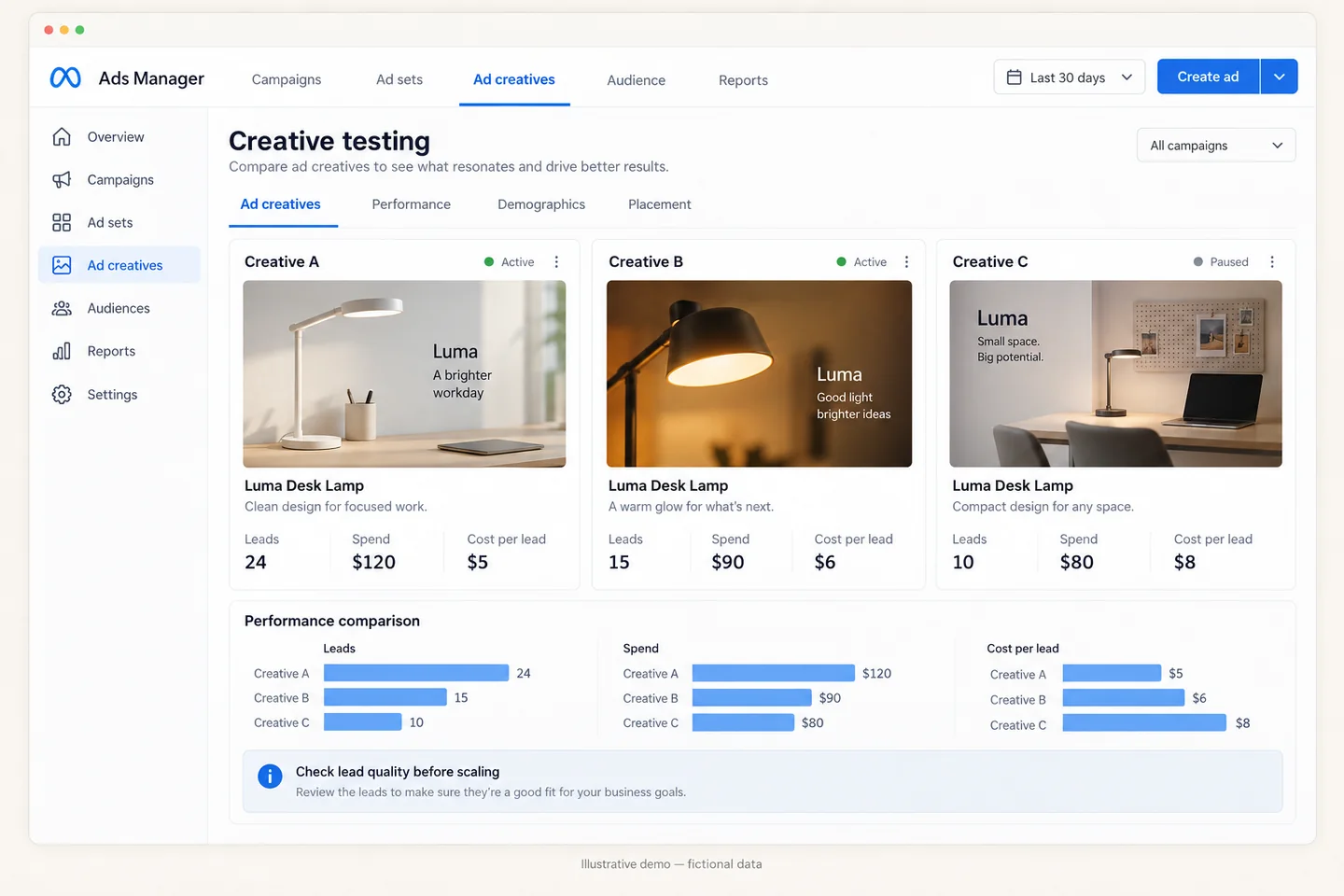Image resolution: width=1344 pixels, height=896 pixels.
Task: Click the Meta infinity logo
Action: pyautogui.click(x=65, y=77)
